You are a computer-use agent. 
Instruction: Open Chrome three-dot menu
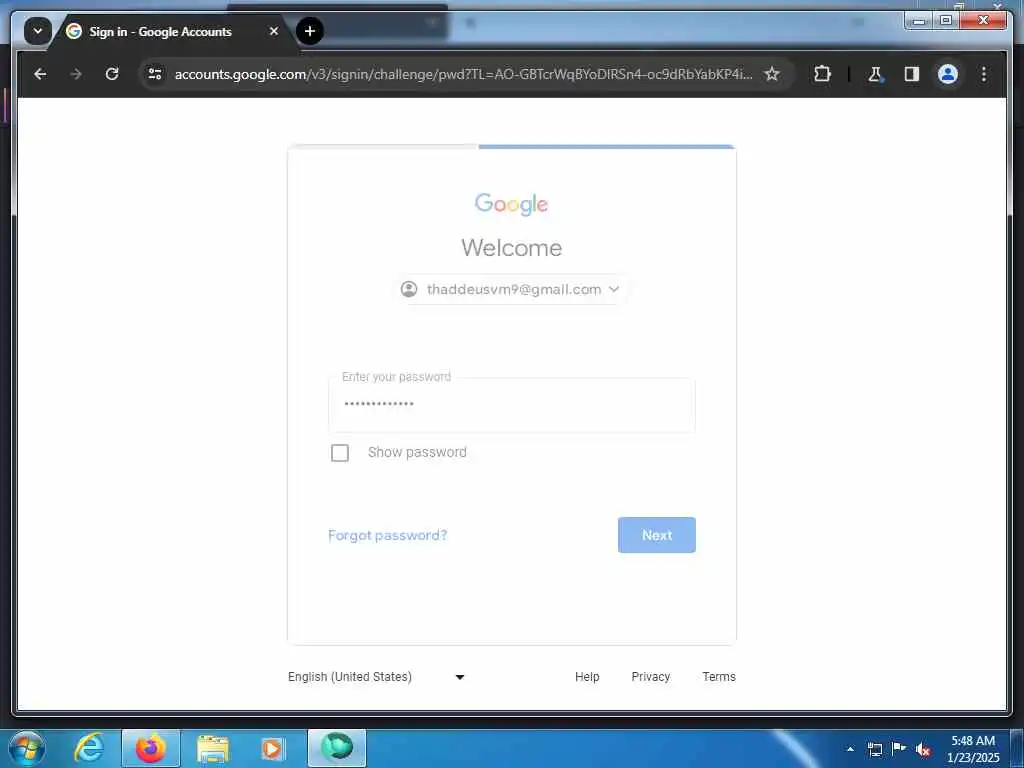pos(984,74)
